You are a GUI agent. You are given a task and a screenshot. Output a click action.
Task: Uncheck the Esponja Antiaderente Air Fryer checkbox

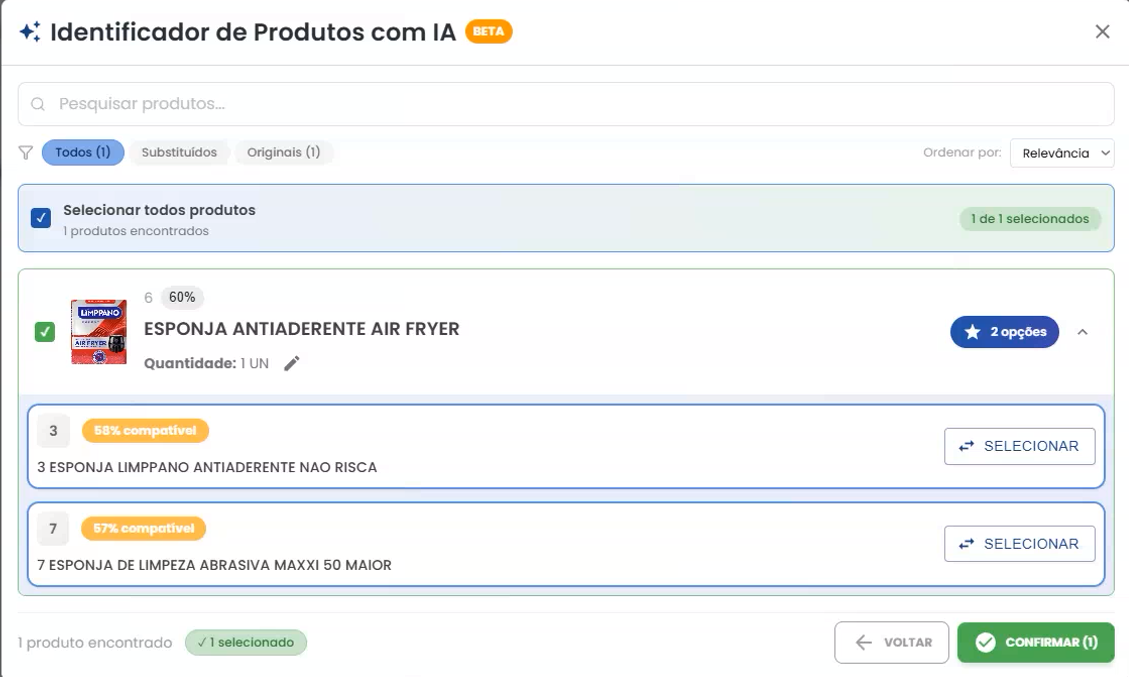(x=45, y=332)
